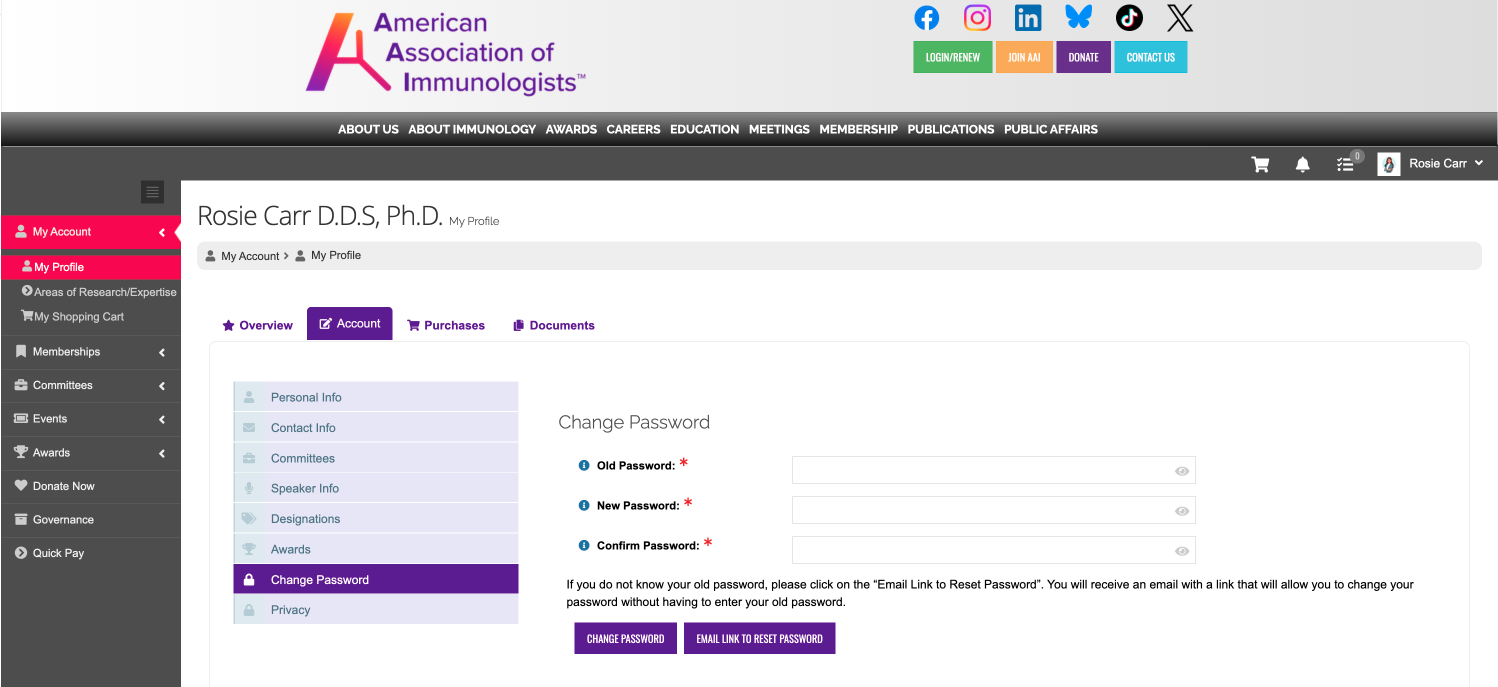Screen dimensions: 1498x687
Task: Open the TikTok social icon
Action: pos(1129,18)
